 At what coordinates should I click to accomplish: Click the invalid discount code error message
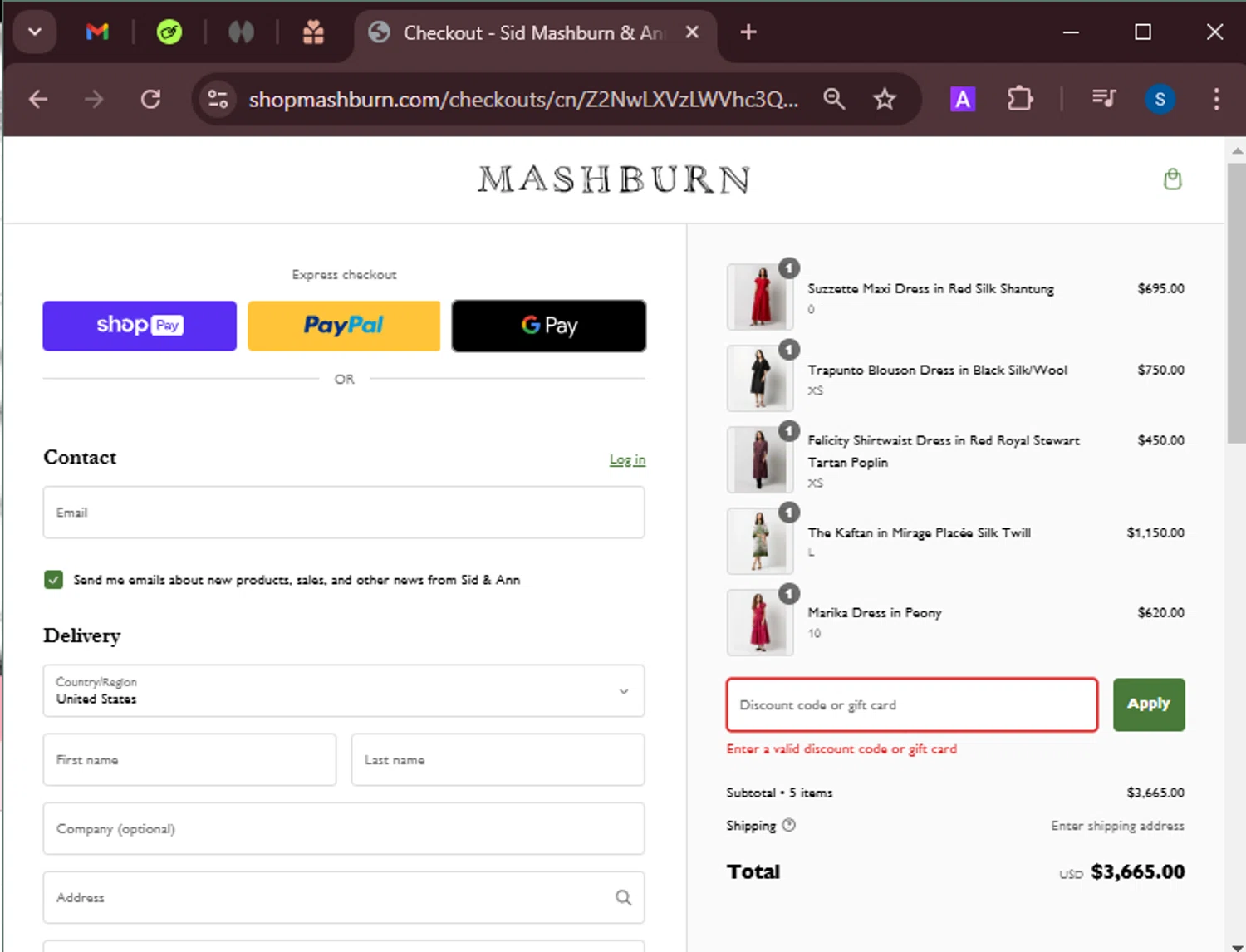(x=841, y=748)
